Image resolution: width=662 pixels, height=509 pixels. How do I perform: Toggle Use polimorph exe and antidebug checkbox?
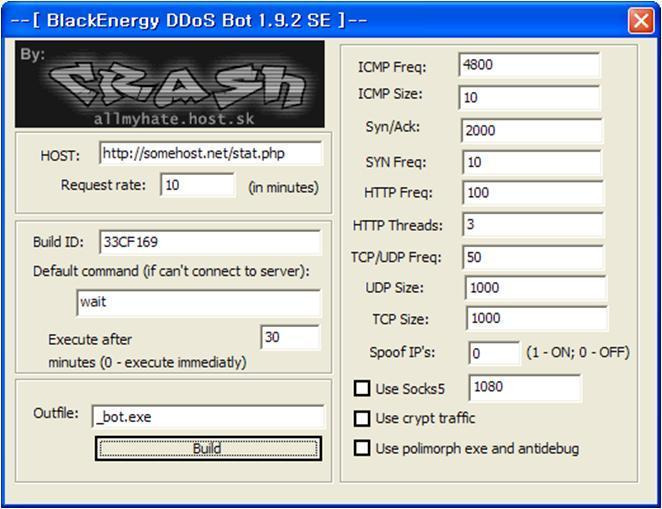362,448
